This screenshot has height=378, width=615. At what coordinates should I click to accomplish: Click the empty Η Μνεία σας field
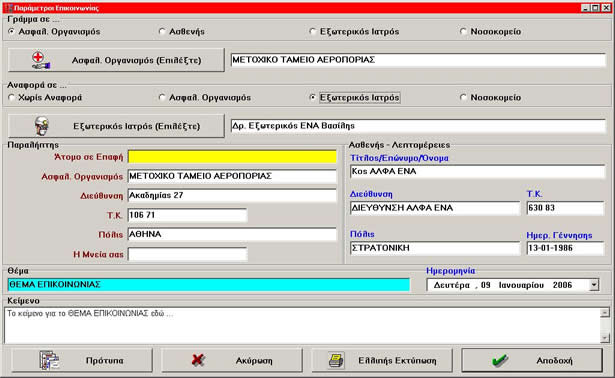click(x=187, y=254)
